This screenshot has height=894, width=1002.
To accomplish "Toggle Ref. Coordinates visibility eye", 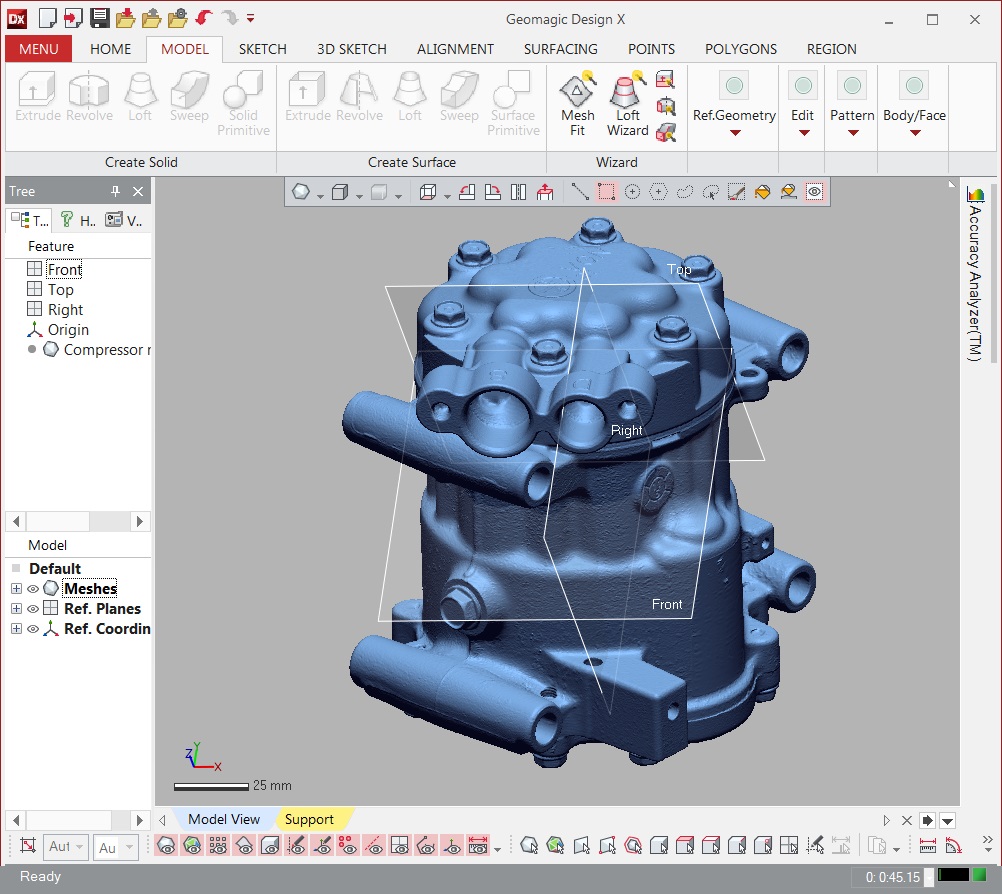I will point(33,629).
